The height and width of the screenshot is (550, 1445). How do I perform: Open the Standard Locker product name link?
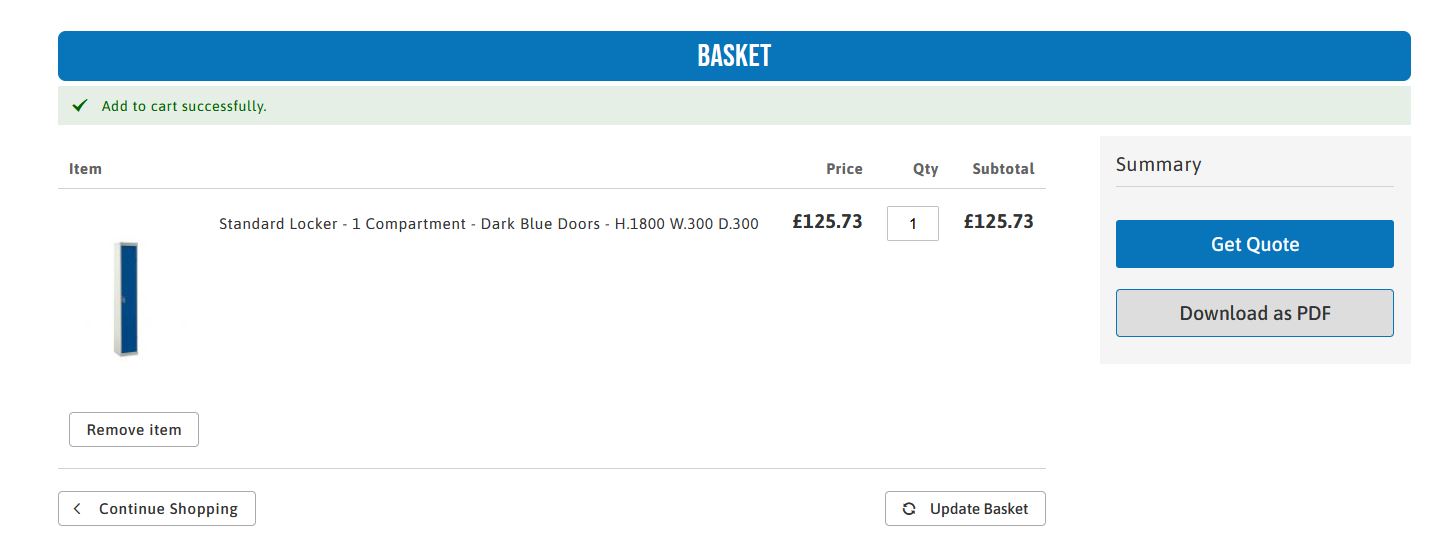(x=488, y=224)
